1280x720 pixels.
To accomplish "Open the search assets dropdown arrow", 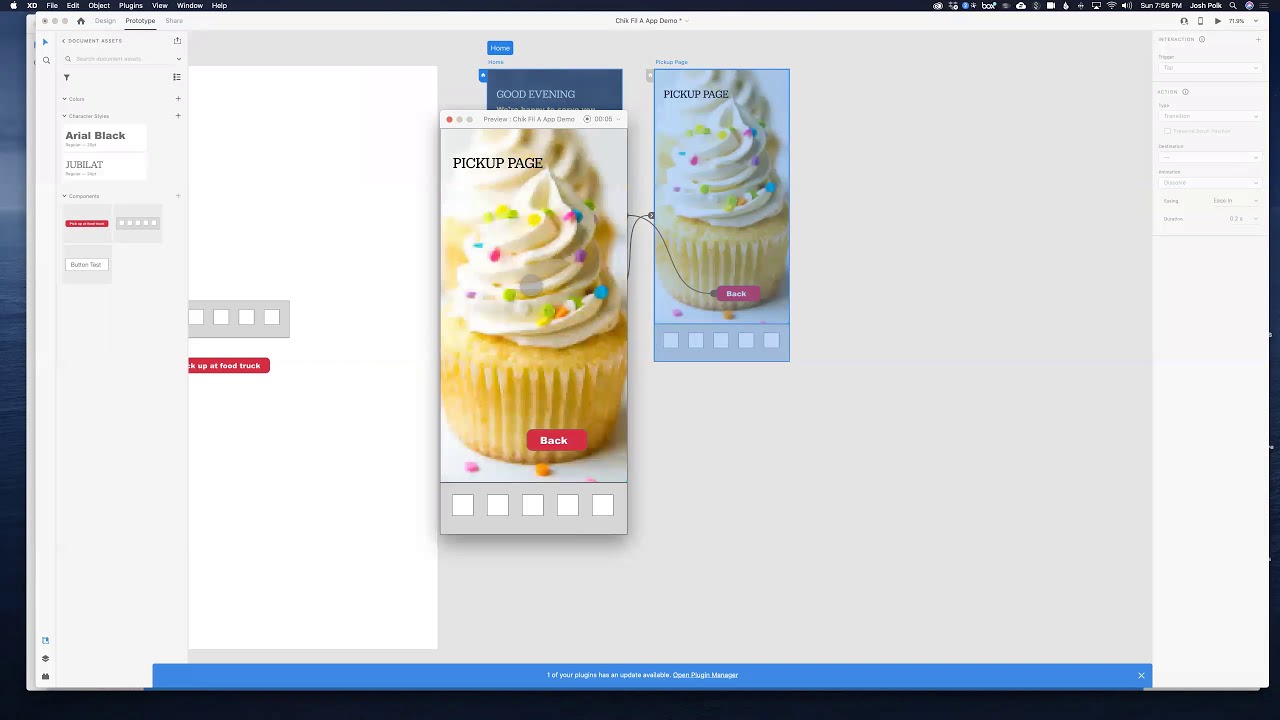I will click(x=178, y=59).
